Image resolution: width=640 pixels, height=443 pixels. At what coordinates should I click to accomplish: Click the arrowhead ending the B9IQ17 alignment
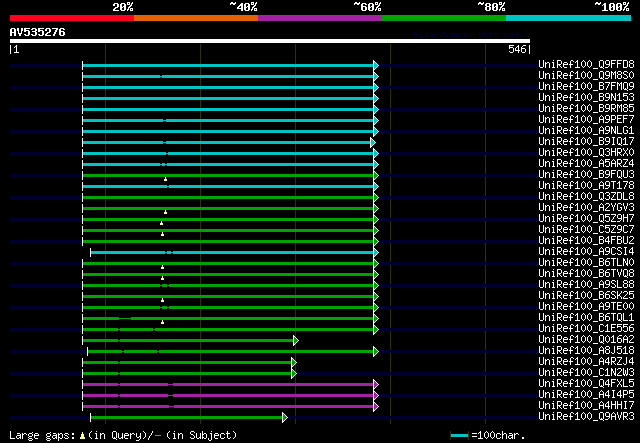(373, 142)
